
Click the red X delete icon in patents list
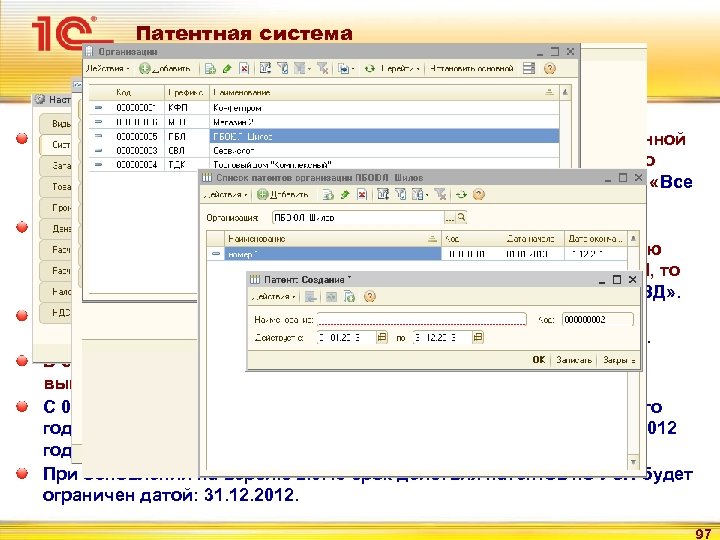click(x=362, y=195)
